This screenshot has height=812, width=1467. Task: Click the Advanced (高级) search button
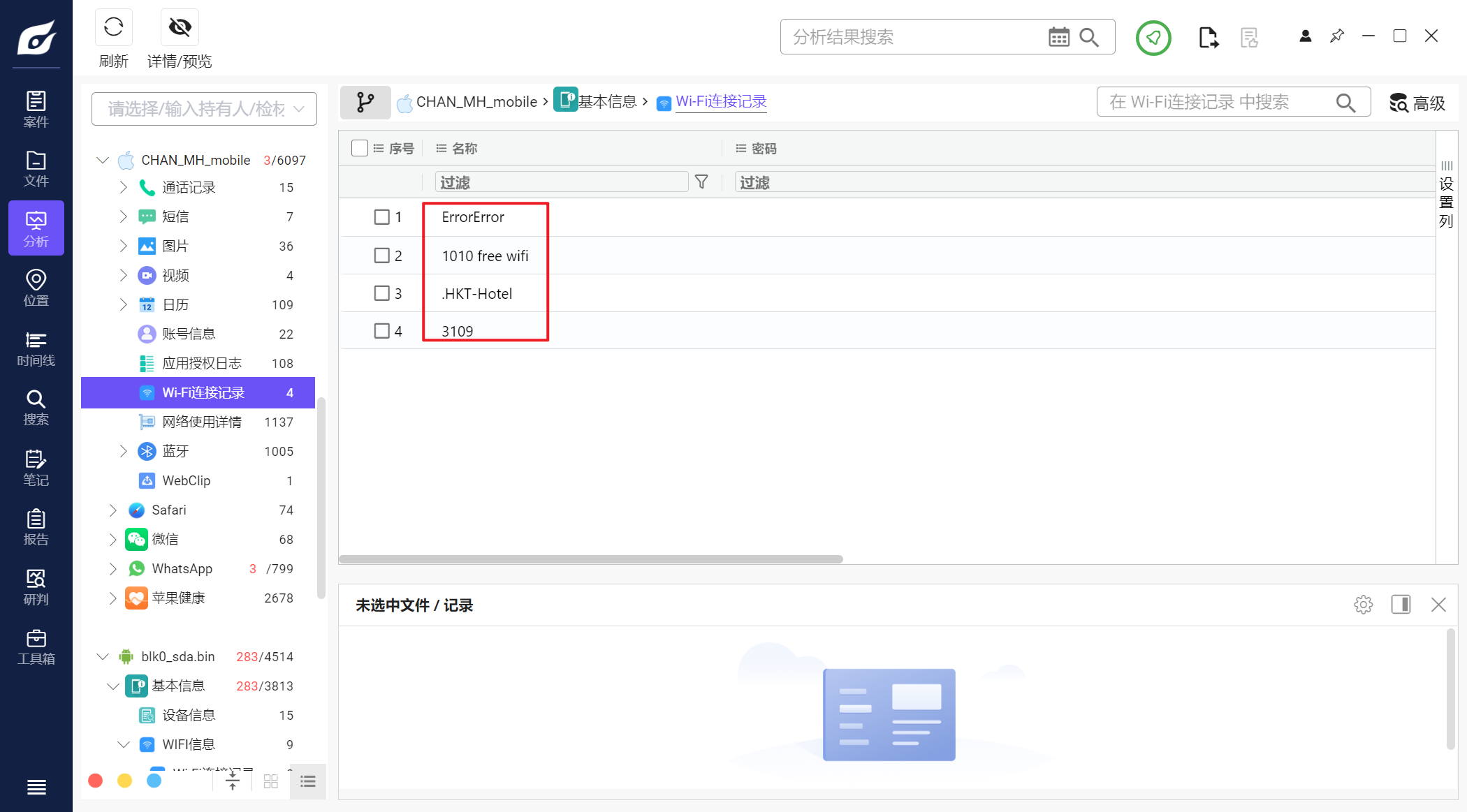coord(1417,103)
